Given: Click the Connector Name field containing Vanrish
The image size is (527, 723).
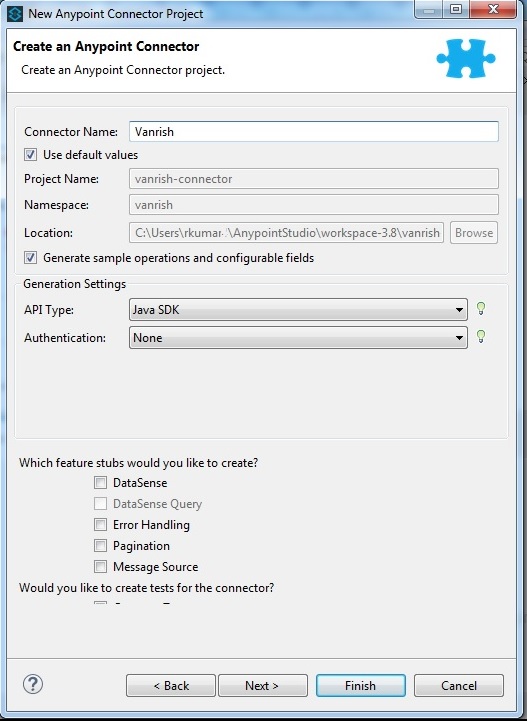Looking at the screenshot, I should click(x=314, y=131).
